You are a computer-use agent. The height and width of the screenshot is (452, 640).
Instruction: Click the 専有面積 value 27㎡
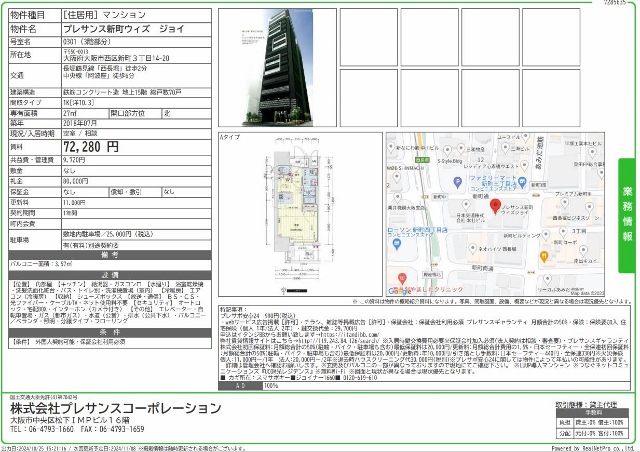click(x=70, y=114)
